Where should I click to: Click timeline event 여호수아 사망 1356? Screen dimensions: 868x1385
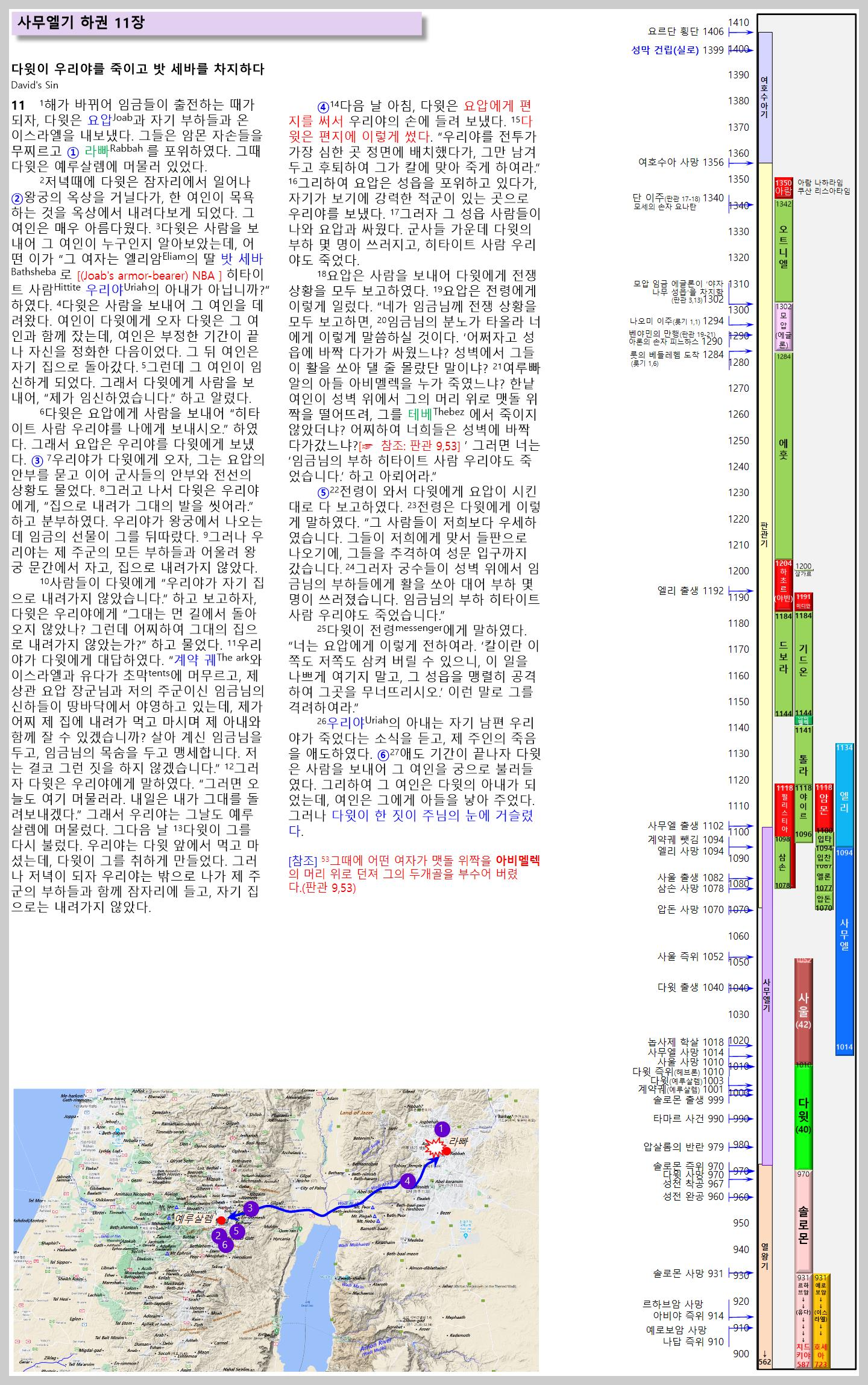681,162
